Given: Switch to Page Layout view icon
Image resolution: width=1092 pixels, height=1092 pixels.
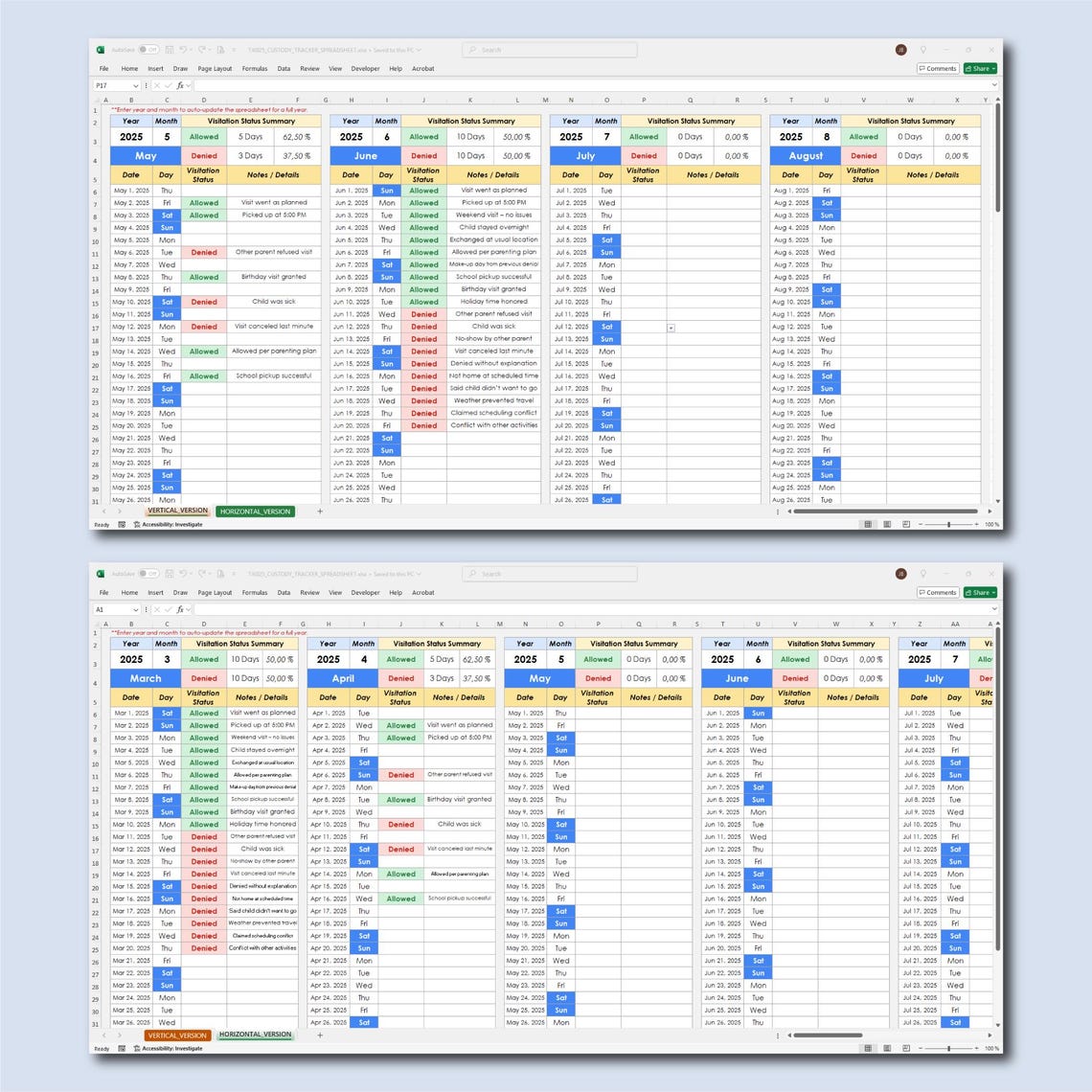Looking at the screenshot, I should 887,524.
